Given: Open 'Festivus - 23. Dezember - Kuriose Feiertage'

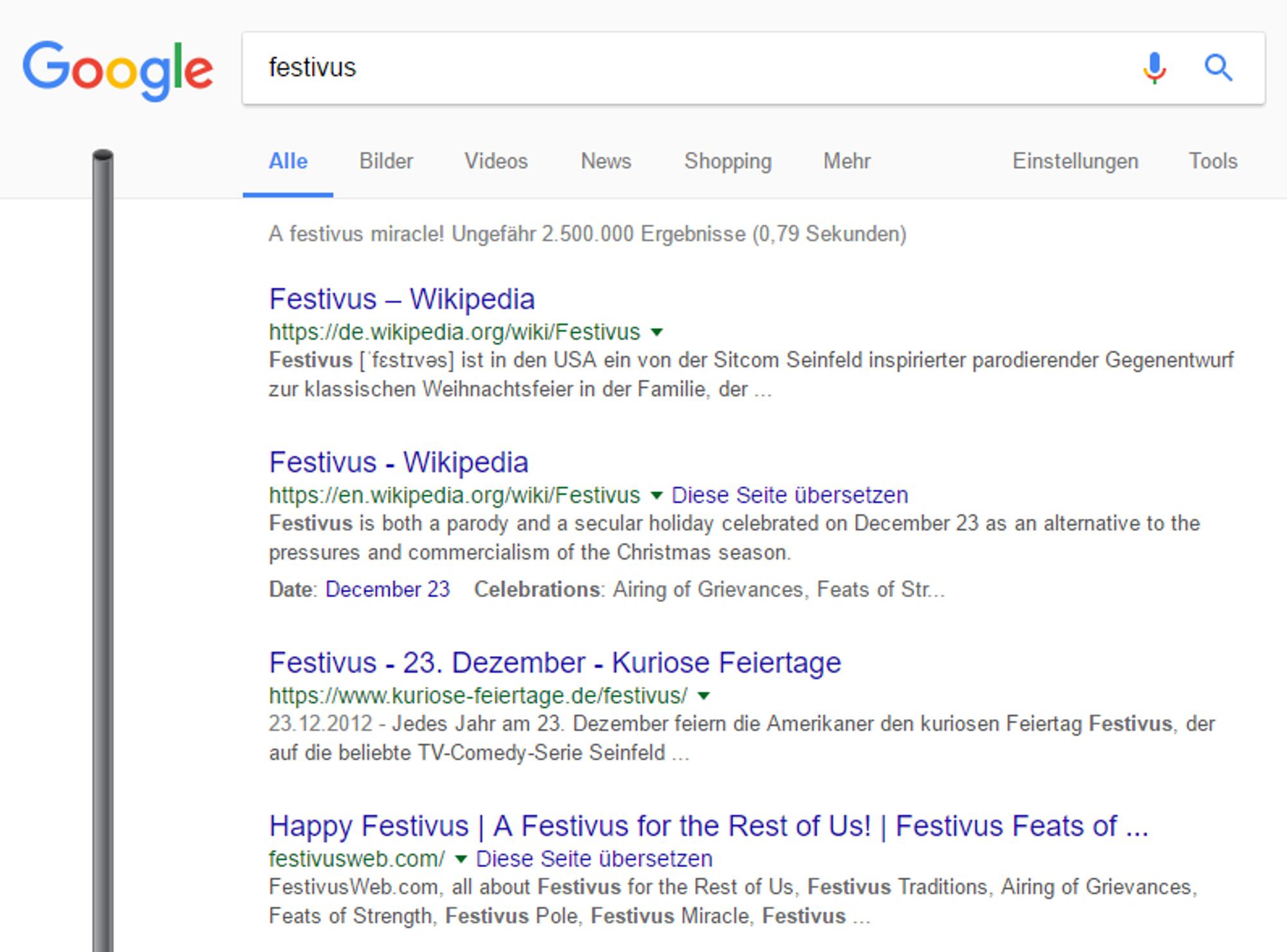Looking at the screenshot, I should (x=555, y=663).
